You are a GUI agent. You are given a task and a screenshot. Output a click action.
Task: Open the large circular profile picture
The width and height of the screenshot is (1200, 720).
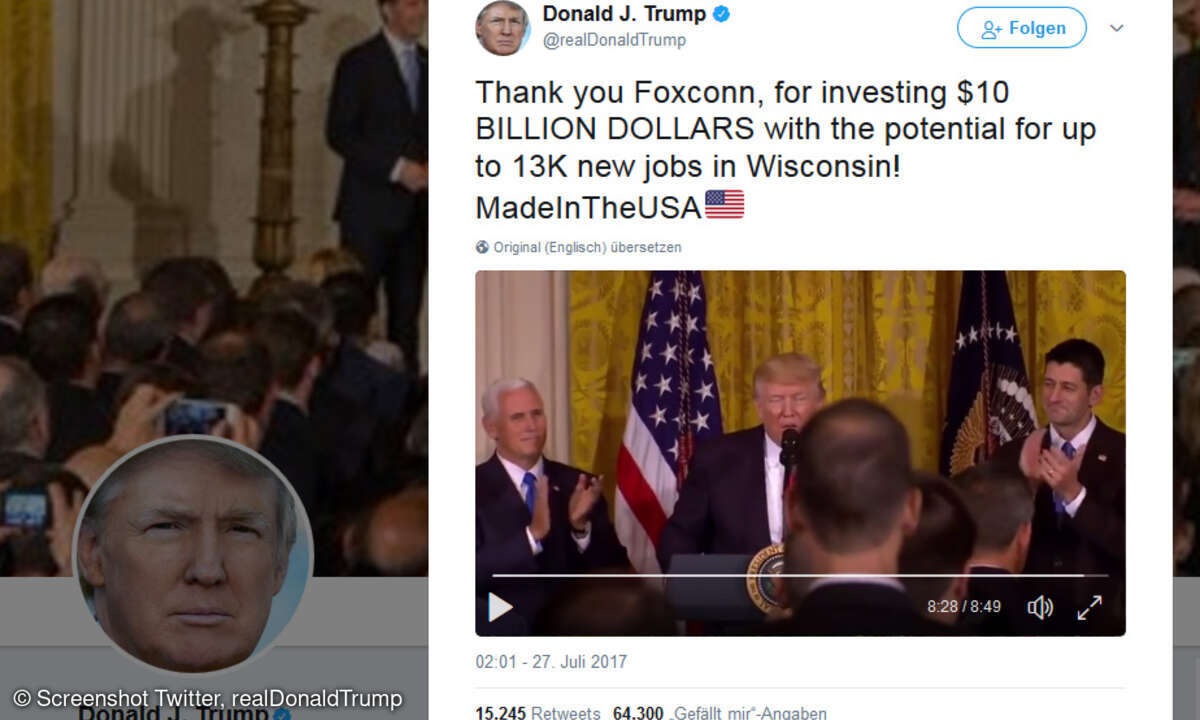[x=192, y=554]
